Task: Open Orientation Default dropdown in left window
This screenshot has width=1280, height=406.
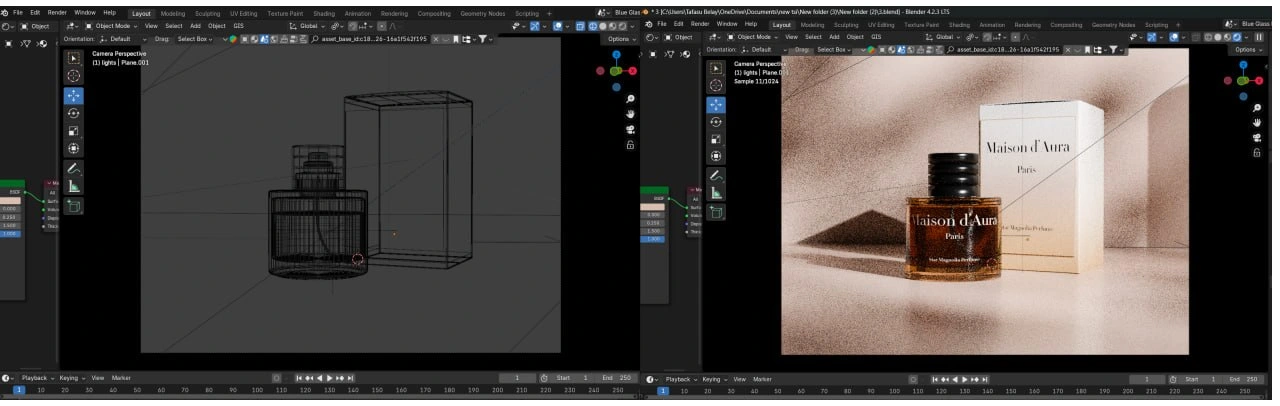Action: point(122,38)
